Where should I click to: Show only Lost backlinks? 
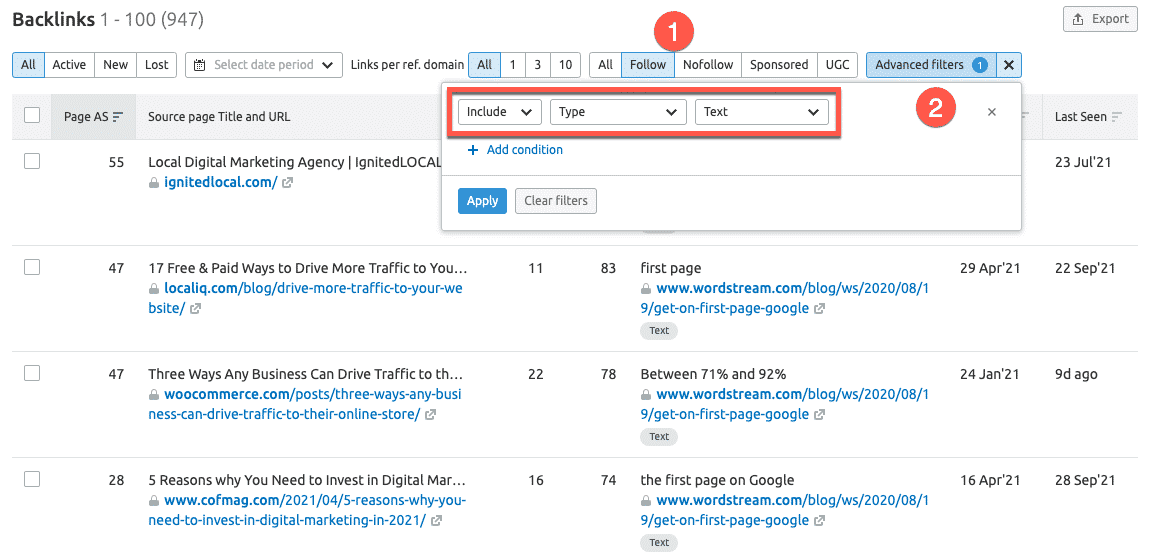[157, 65]
